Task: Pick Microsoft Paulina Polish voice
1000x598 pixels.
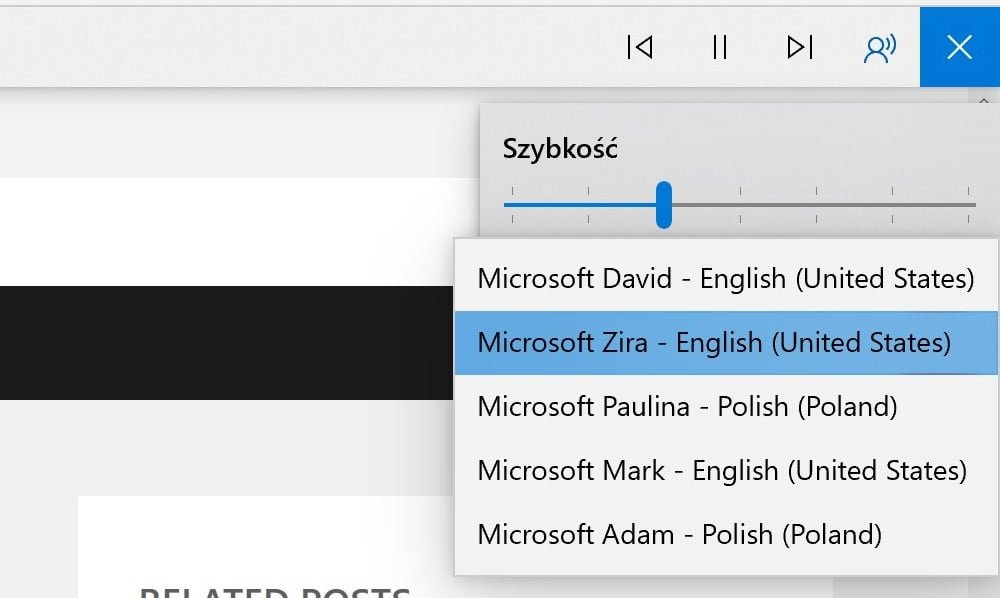Action: pos(726,407)
